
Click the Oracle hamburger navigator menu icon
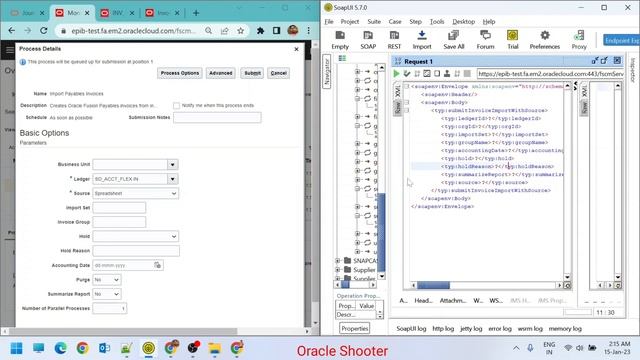(9, 51)
